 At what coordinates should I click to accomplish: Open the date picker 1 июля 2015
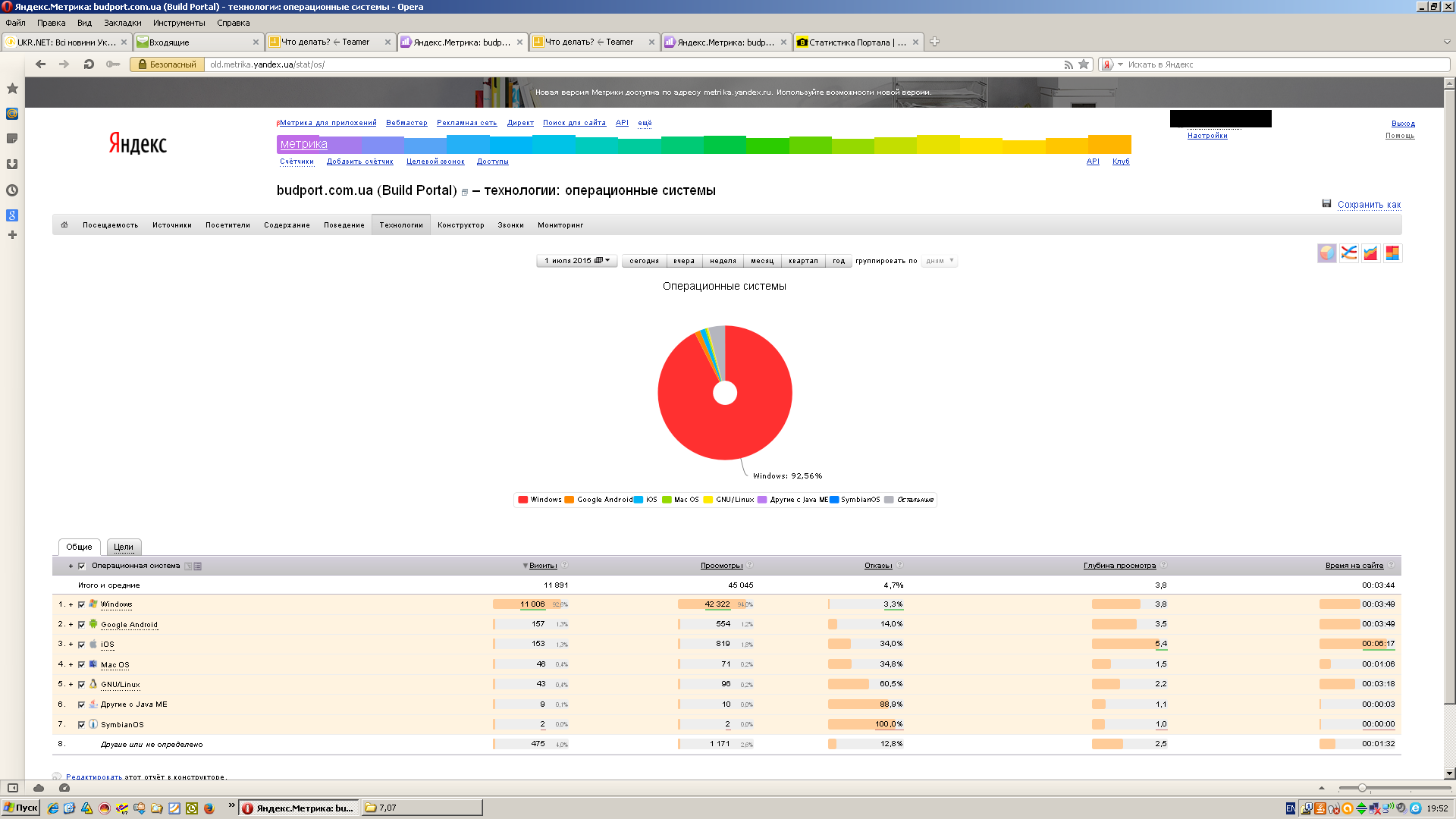click(577, 261)
